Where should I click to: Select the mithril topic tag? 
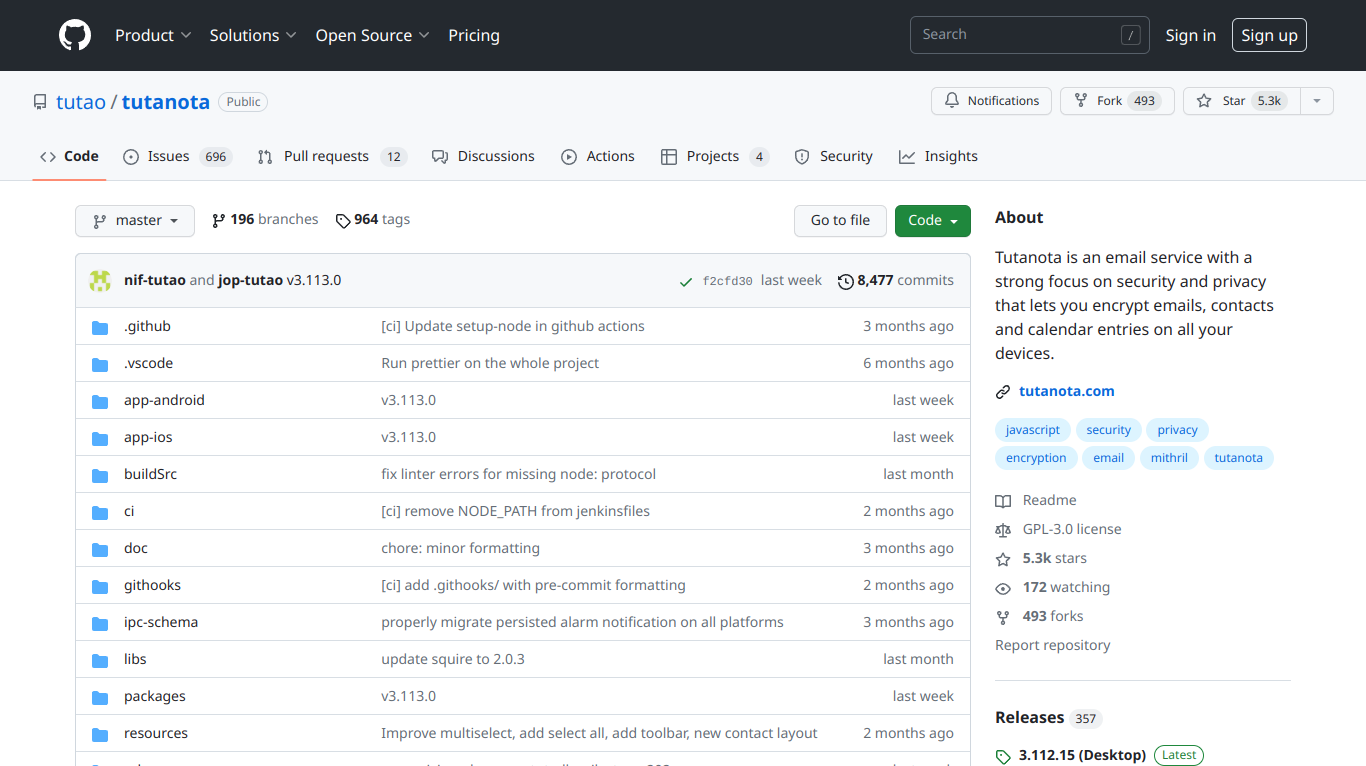click(1169, 458)
